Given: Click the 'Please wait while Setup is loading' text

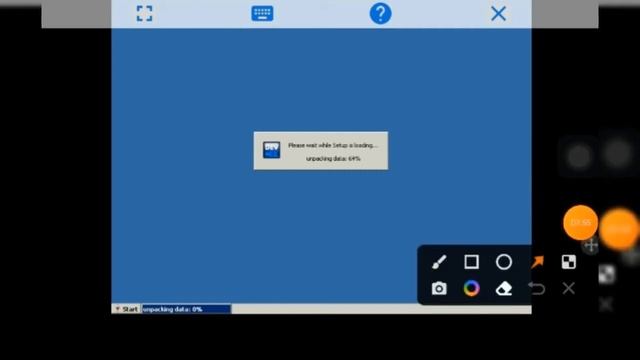Looking at the screenshot, I should coord(333,145).
